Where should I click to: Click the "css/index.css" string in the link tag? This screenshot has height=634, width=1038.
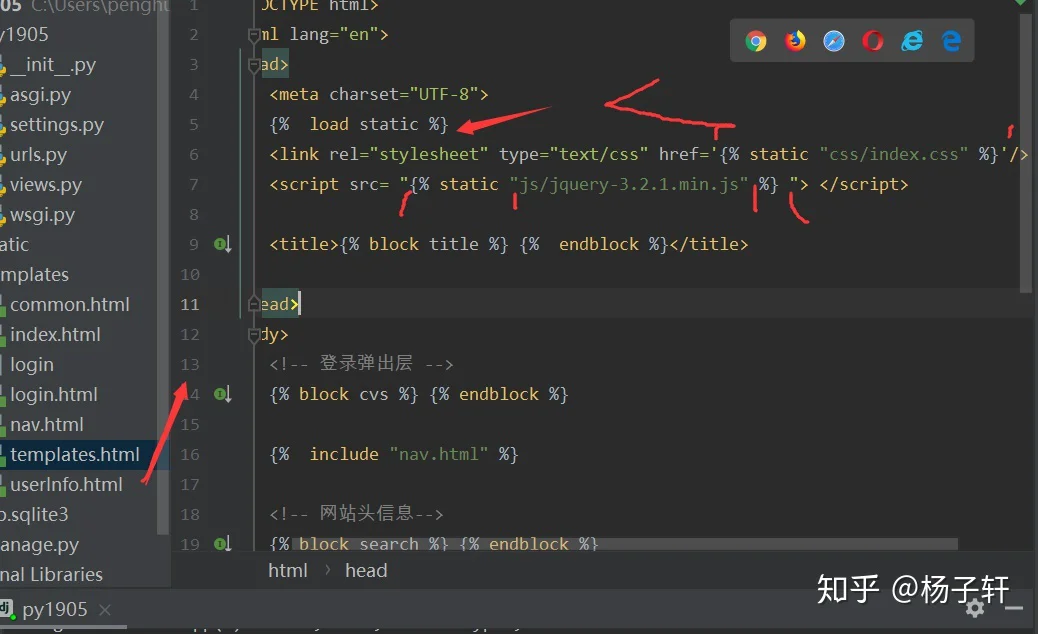[x=894, y=155]
